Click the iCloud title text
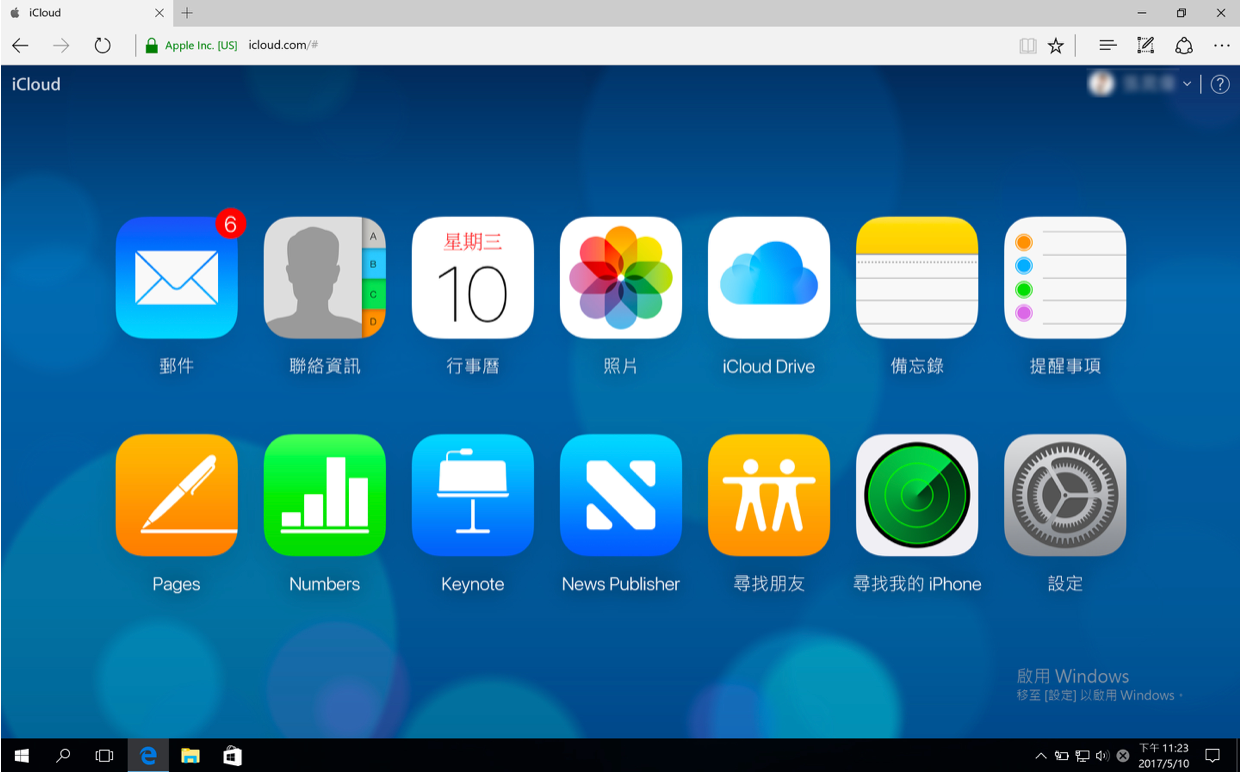This screenshot has height=772, width=1240. point(36,84)
